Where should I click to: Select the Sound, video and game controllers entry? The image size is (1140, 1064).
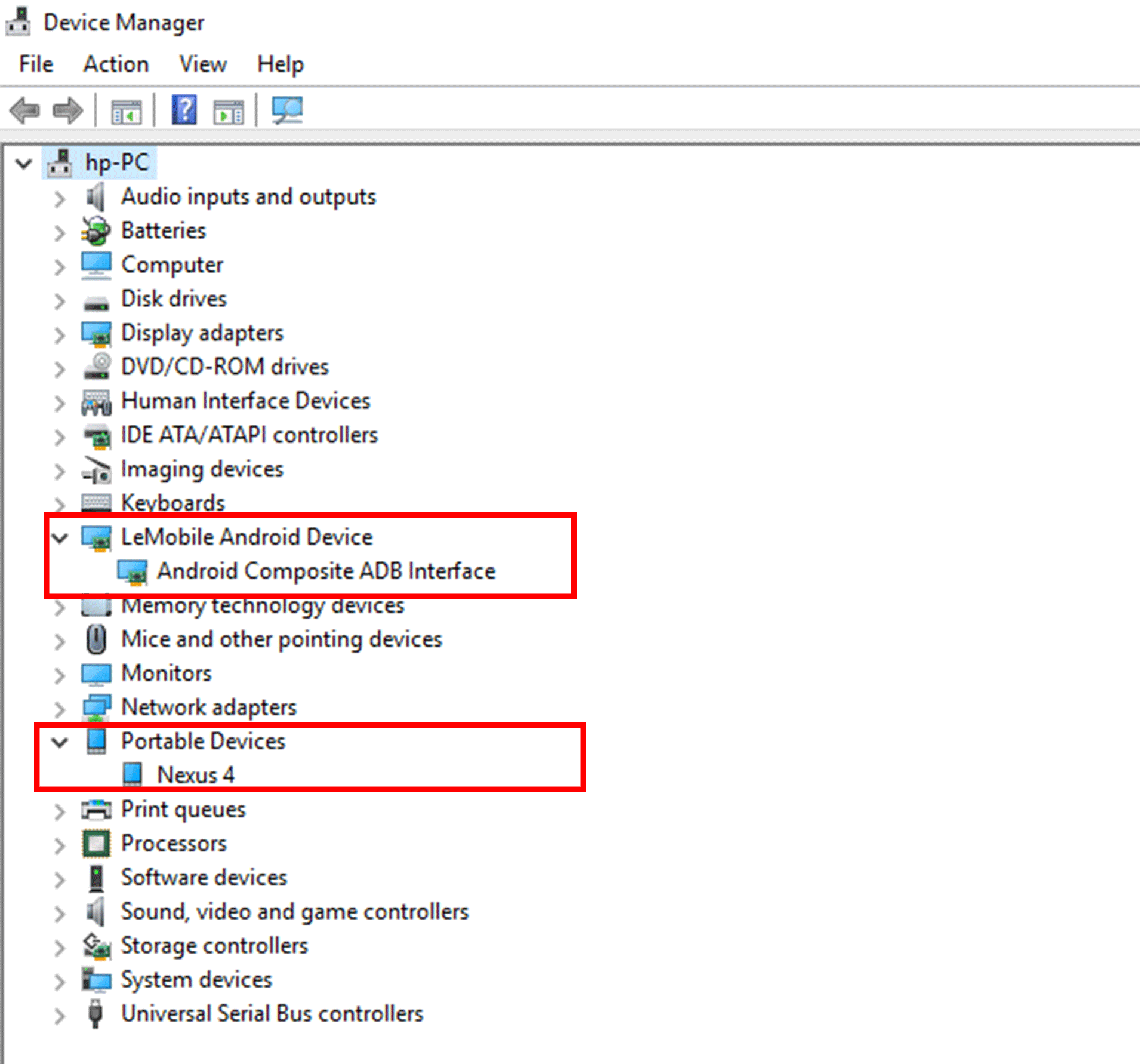[x=295, y=912]
